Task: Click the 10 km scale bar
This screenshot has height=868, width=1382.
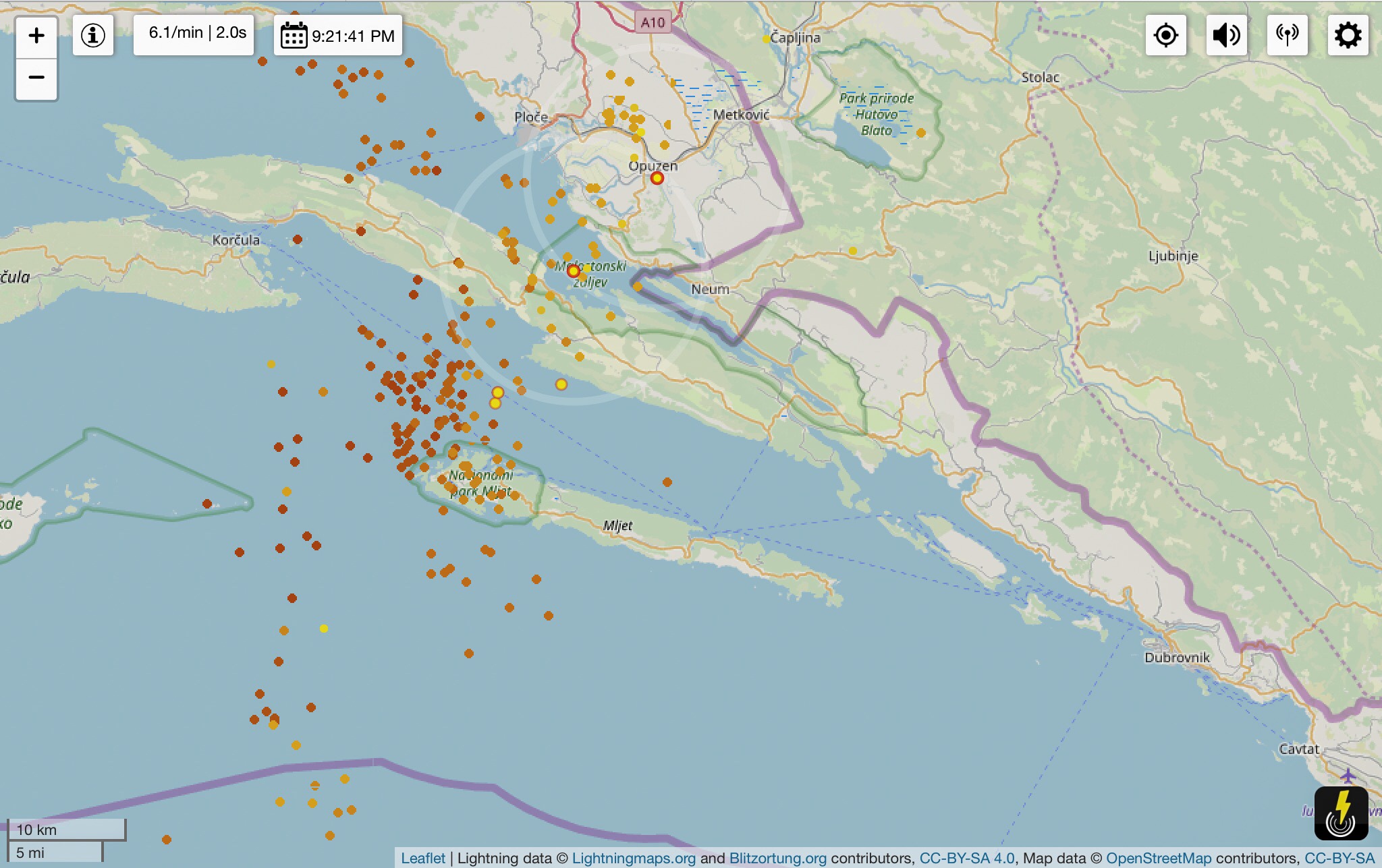Action: 66,830
